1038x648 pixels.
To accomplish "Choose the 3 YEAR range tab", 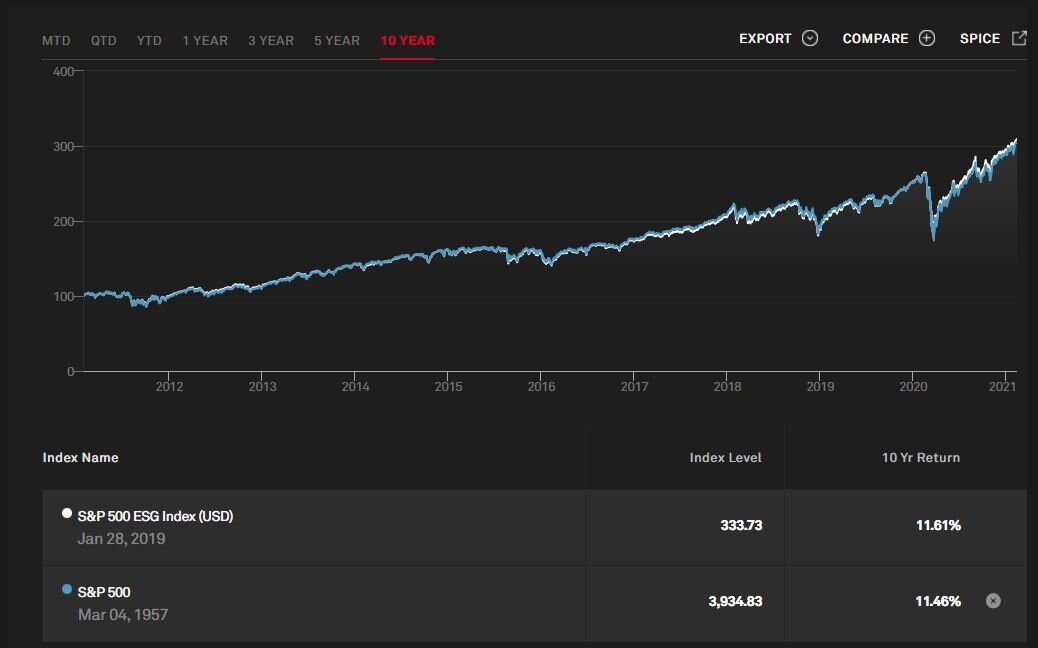I will (271, 41).
